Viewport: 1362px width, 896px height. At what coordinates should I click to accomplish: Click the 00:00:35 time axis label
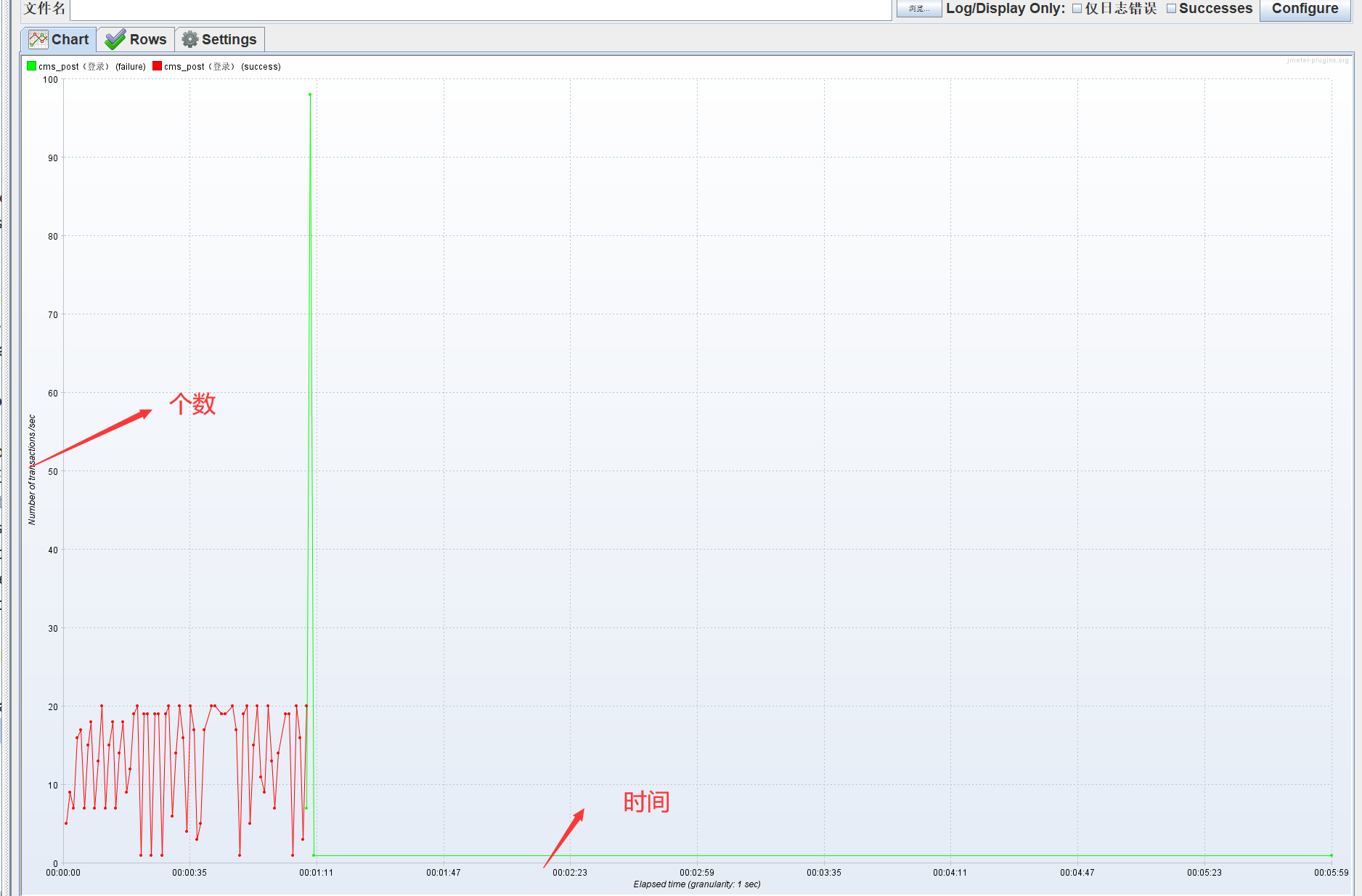click(189, 873)
